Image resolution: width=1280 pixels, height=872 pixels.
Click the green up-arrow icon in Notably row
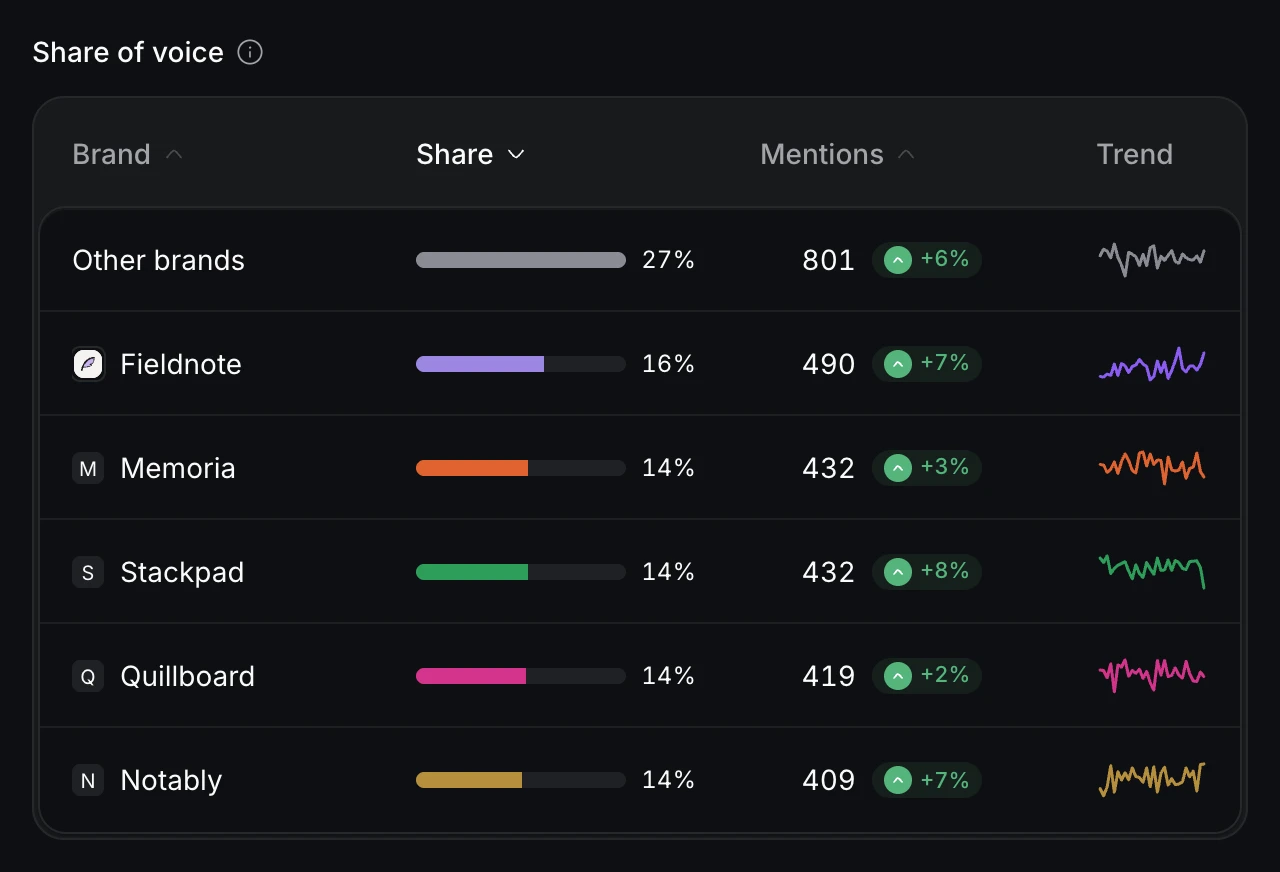898,780
